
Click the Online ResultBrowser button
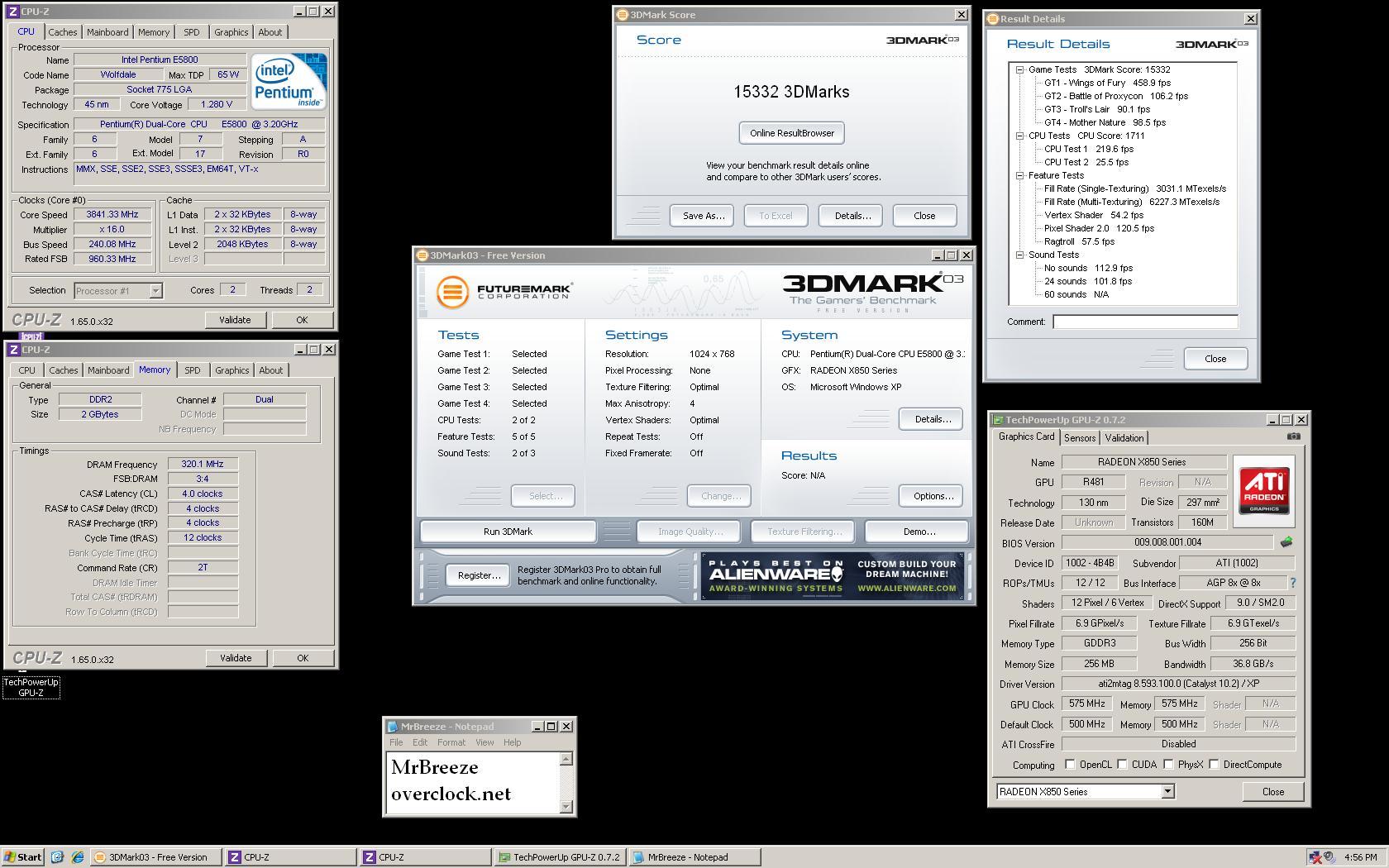tap(792, 133)
